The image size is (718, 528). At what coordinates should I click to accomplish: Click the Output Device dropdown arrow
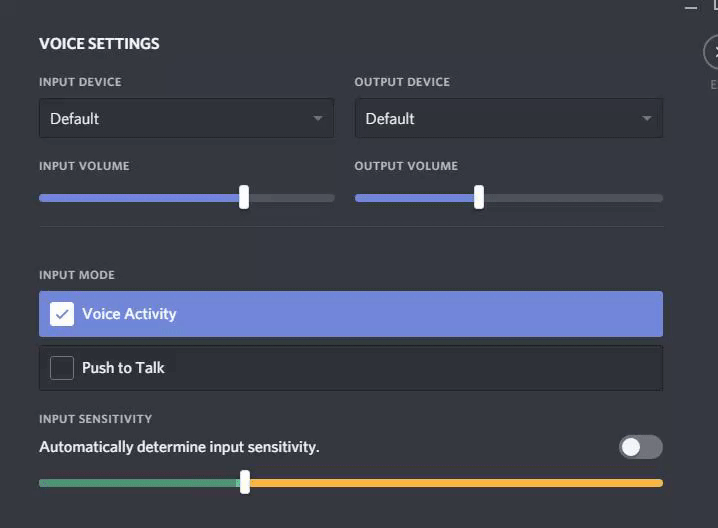647,118
